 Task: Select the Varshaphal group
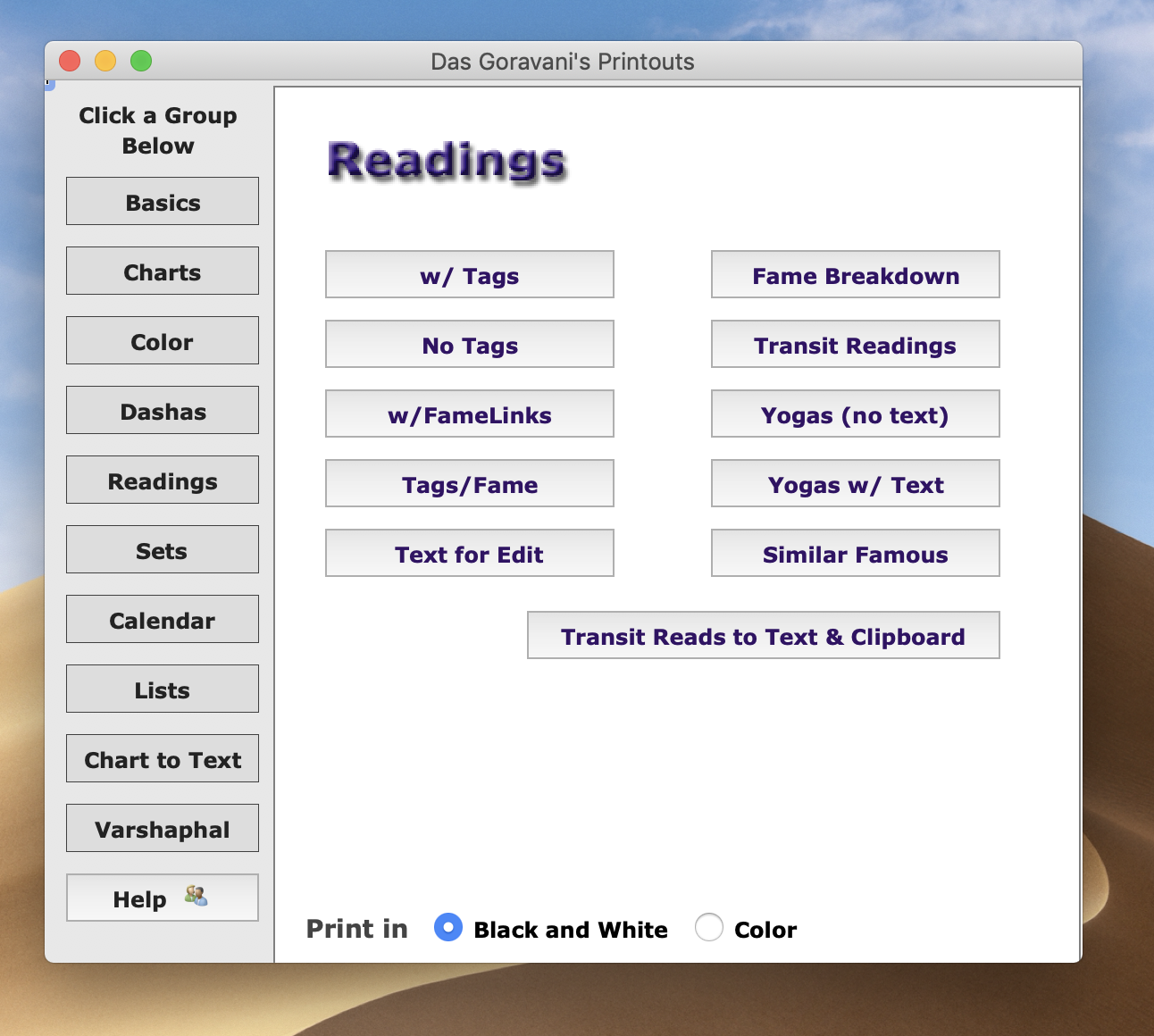pos(162,829)
